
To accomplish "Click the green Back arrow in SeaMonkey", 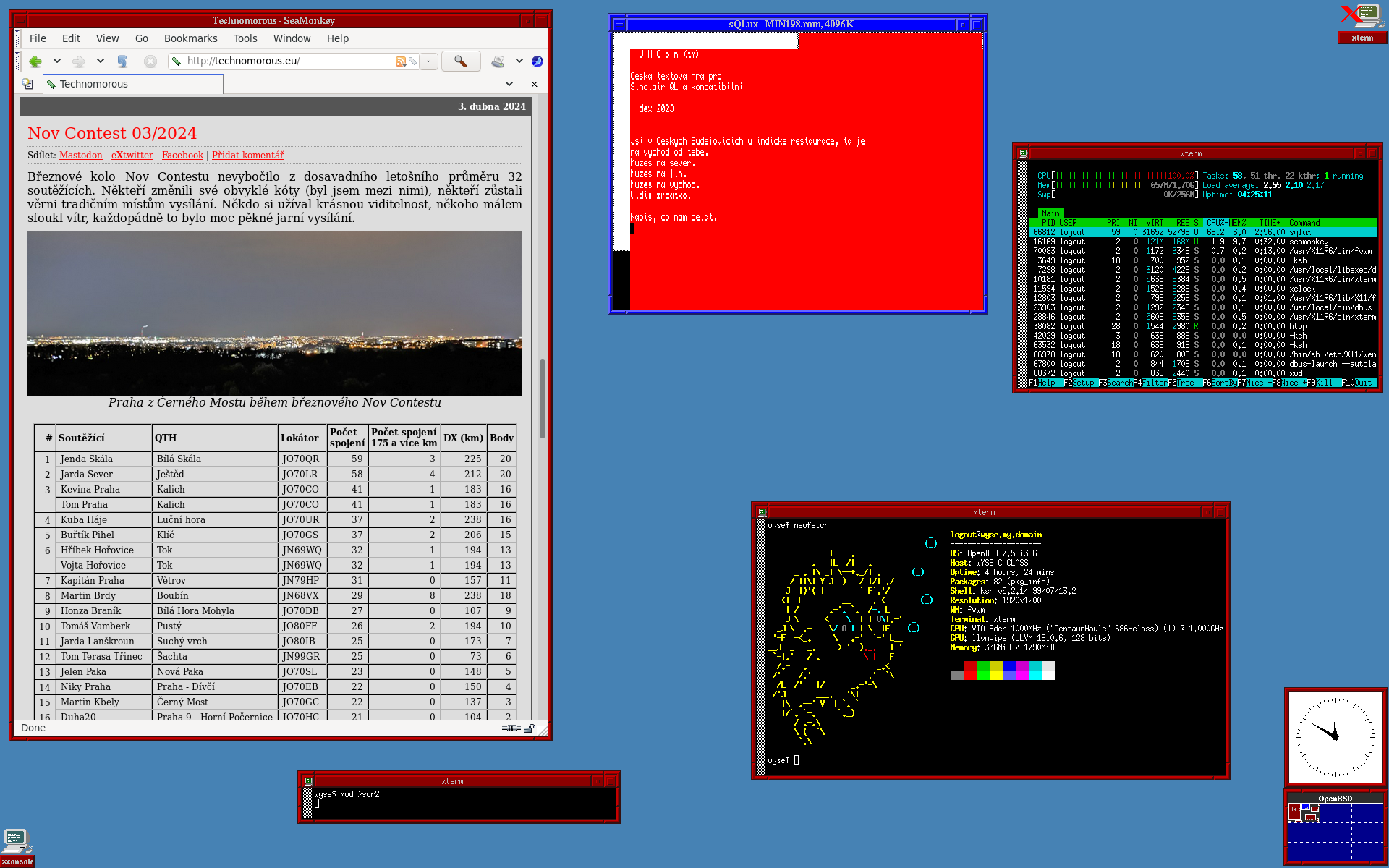I will pyautogui.click(x=35, y=61).
